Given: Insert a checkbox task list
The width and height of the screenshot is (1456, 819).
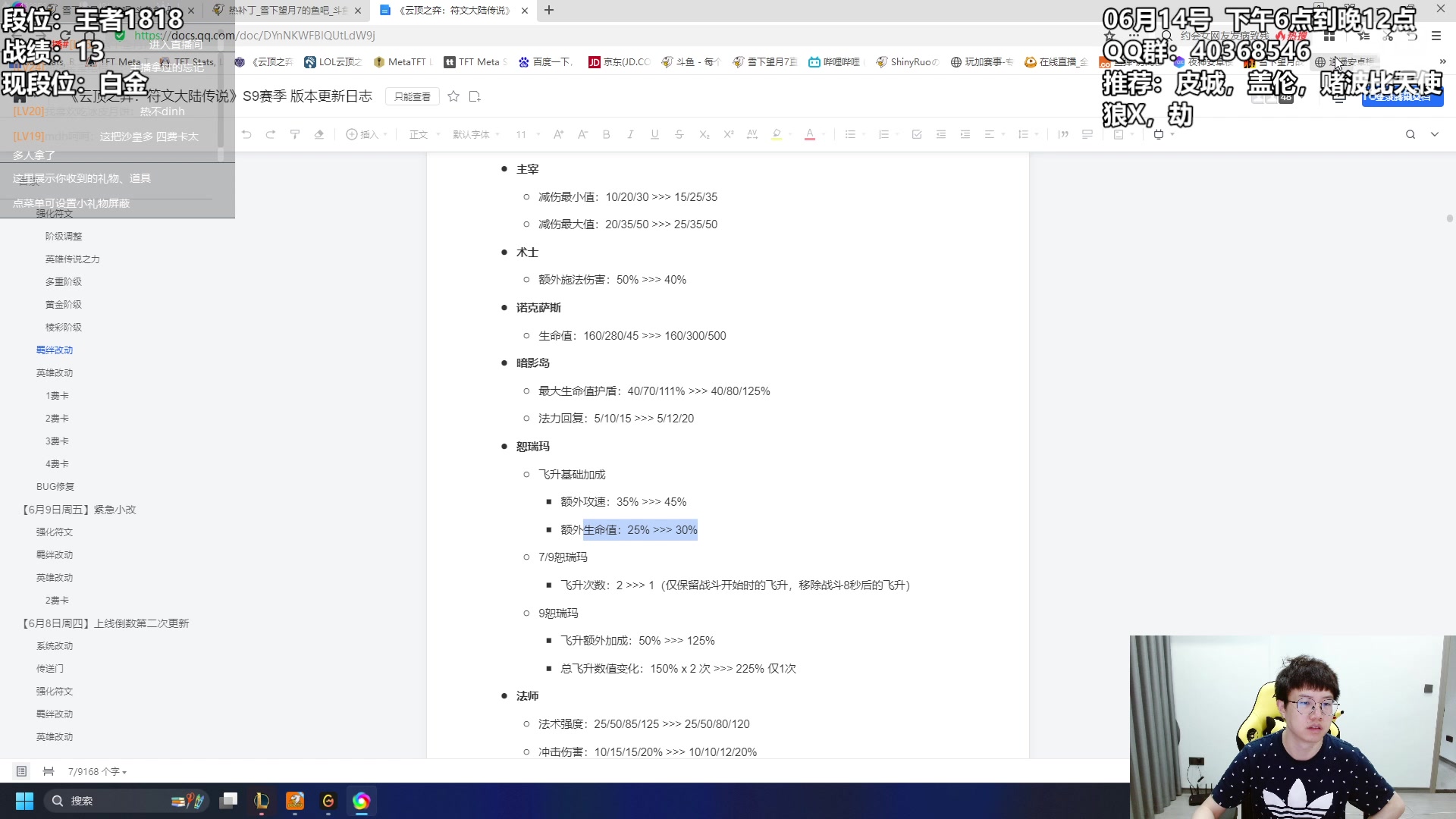Looking at the screenshot, I should [x=917, y=134].
